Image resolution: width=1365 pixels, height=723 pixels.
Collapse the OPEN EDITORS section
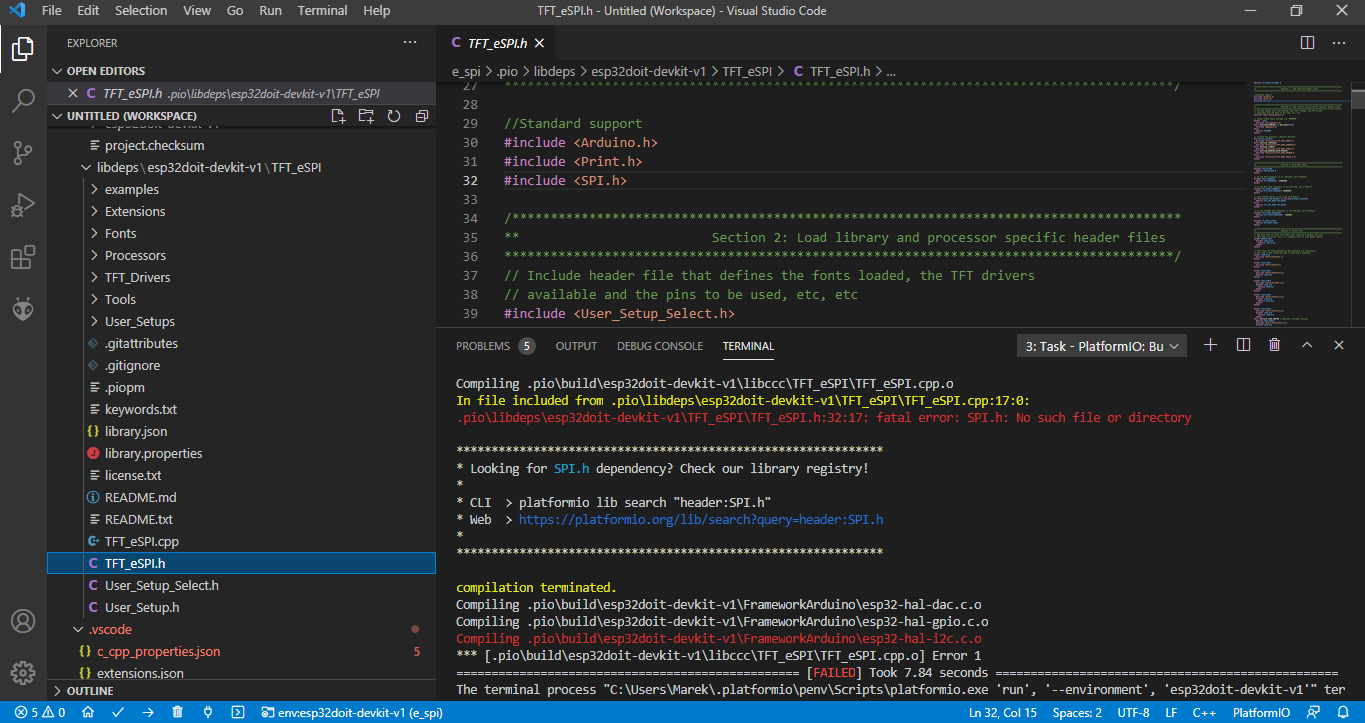click(x=105, y=71)
